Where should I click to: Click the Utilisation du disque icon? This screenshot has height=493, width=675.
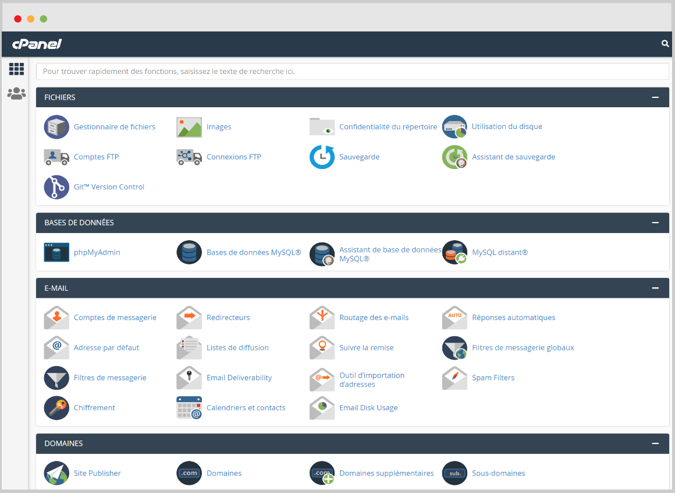[455, 127]
